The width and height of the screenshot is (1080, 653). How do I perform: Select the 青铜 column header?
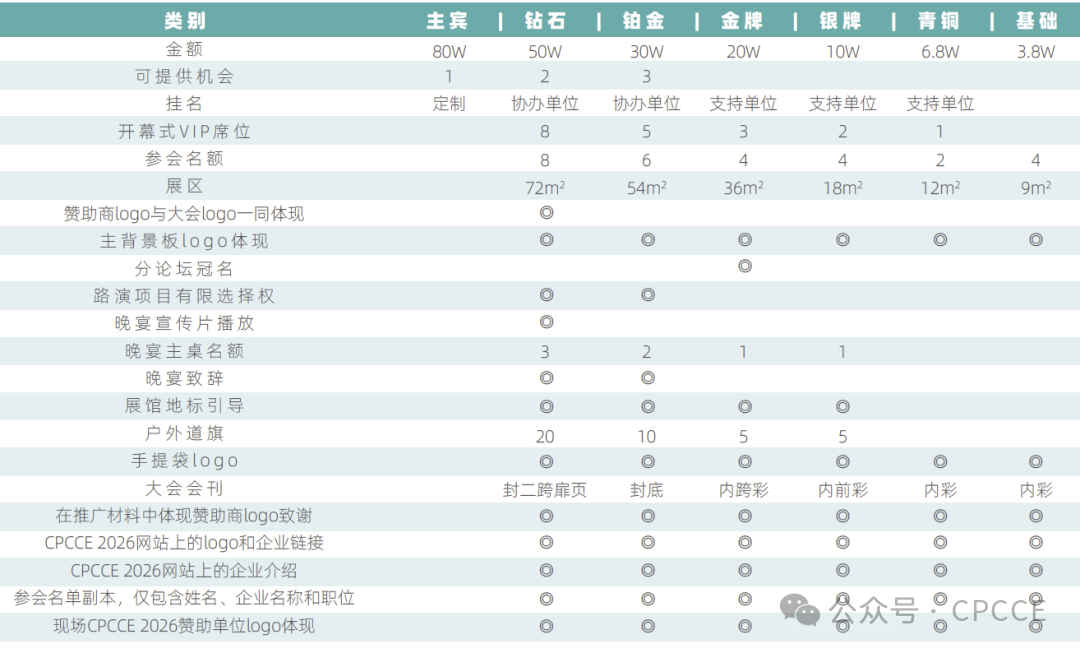[x=938, y=21]
